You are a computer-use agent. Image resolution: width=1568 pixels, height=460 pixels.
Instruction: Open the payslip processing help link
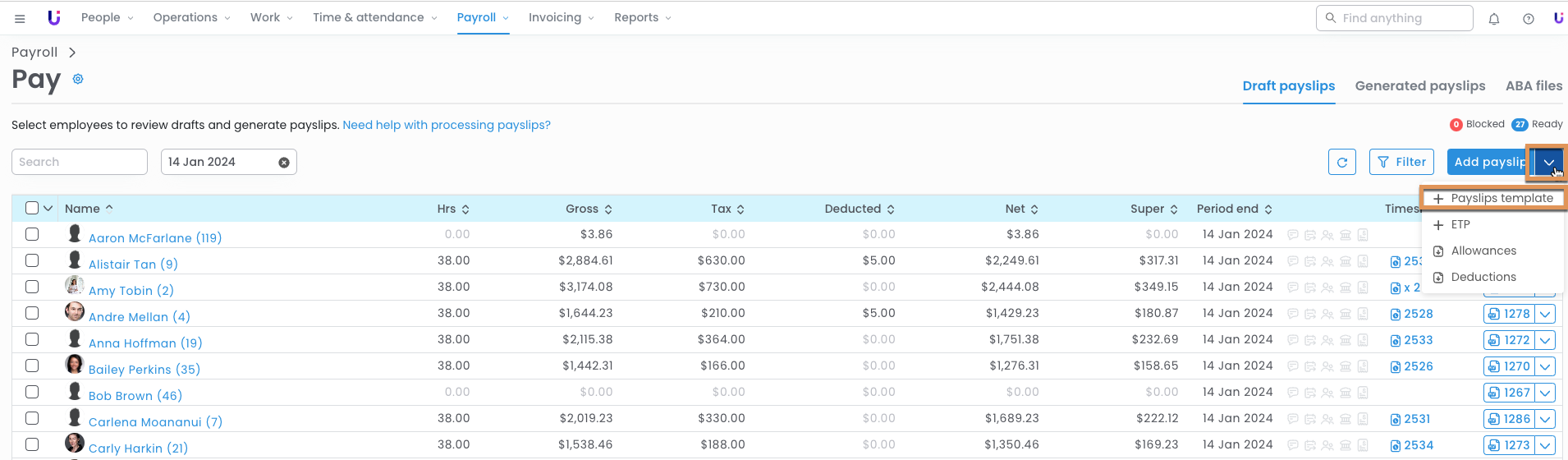pyautogui.click(x=447, y=125)
